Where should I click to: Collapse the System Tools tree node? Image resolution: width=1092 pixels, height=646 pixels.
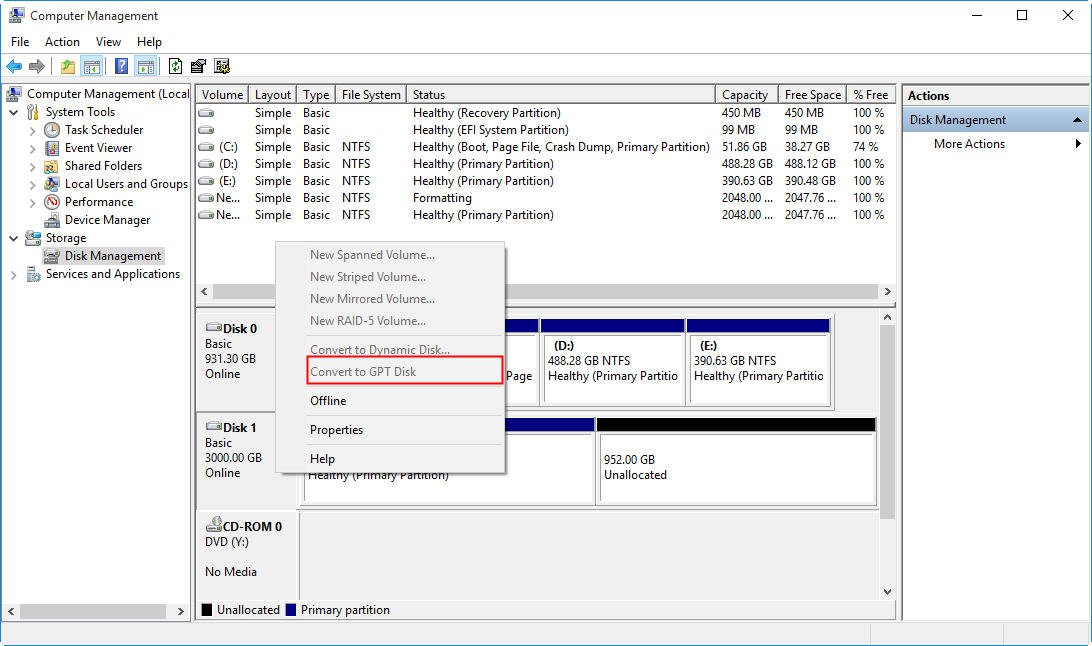pos(13,112)
